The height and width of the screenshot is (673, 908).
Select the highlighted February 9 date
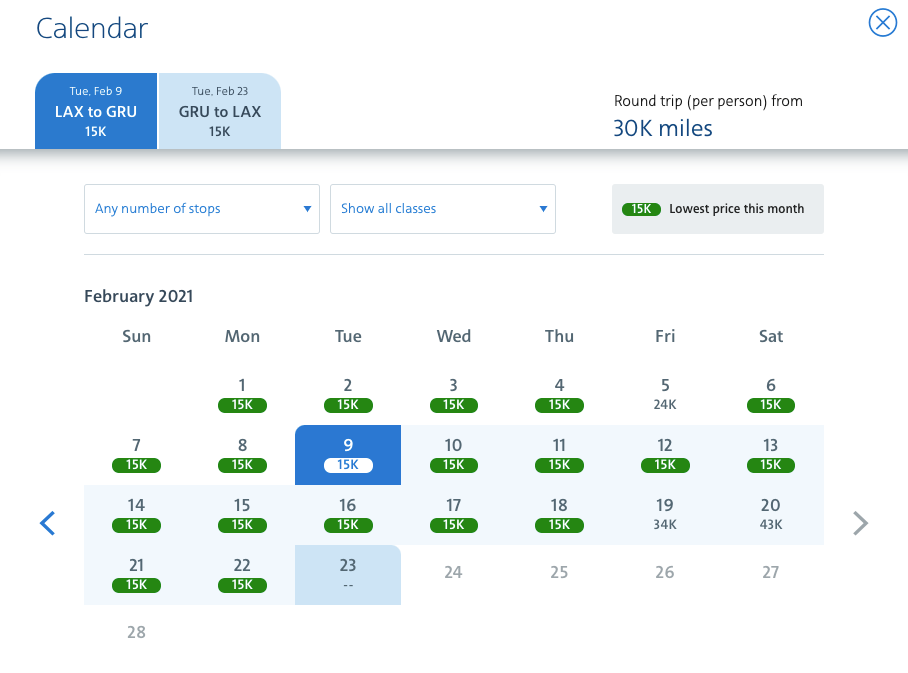tap(348, 454)
